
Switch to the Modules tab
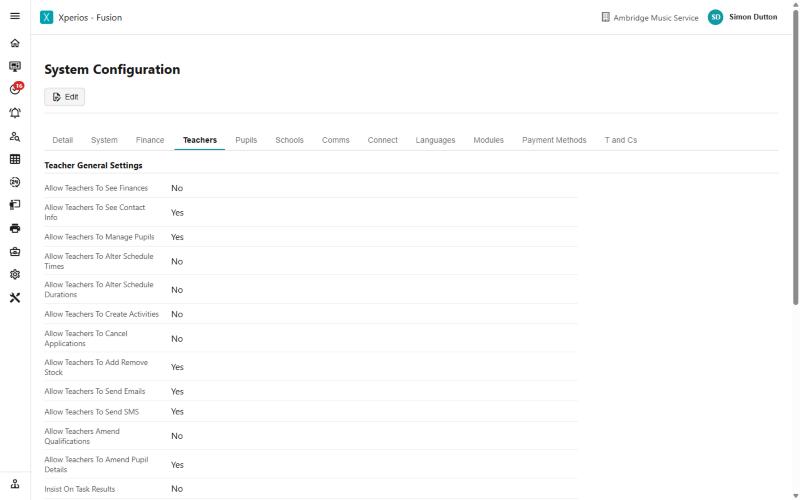pyautogui.click(x=488, y=140)
